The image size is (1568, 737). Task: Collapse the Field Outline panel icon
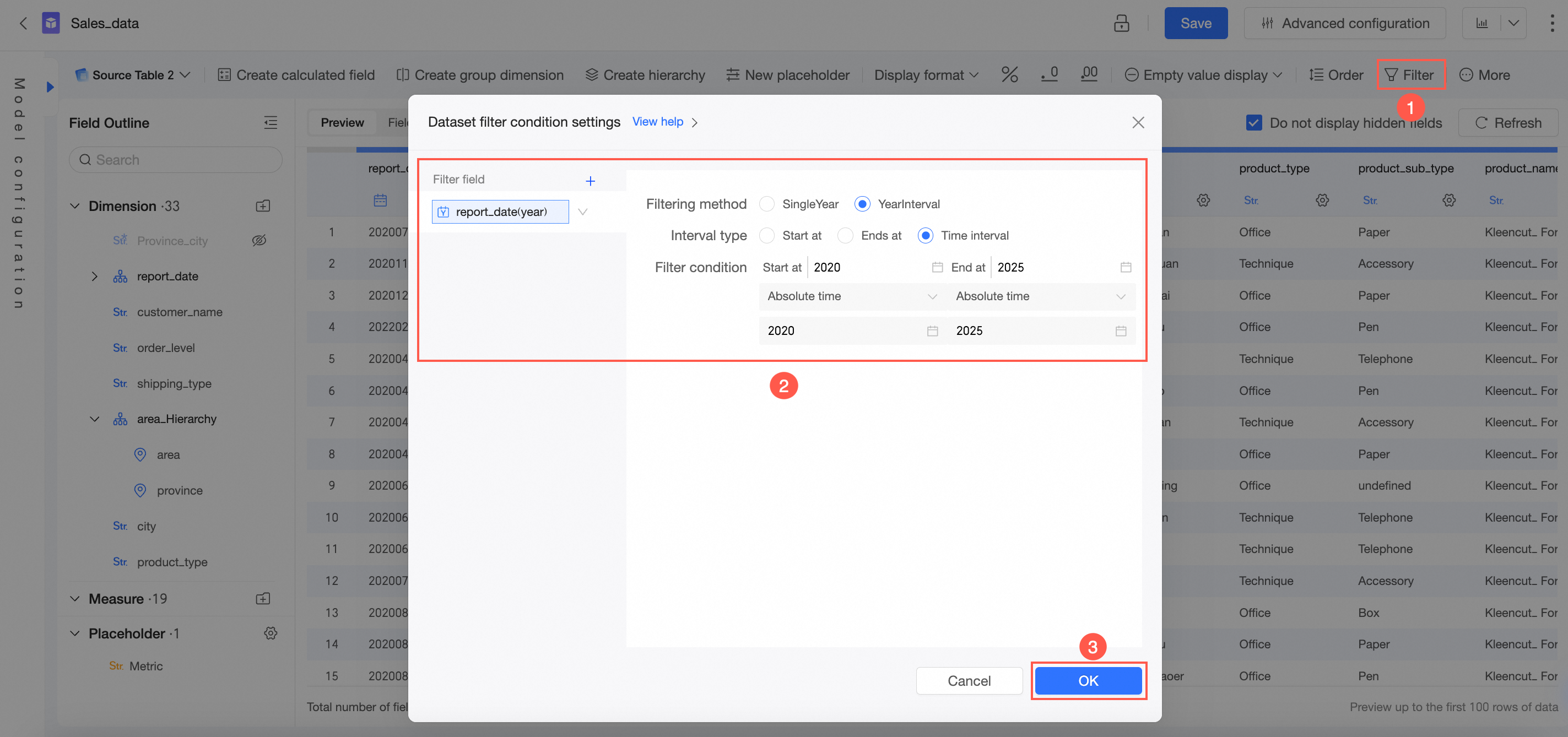271,123
